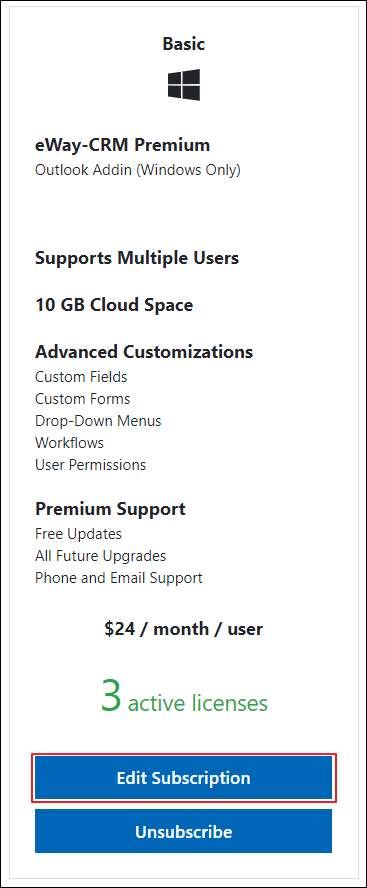Select Supports Multiple Users heading
The image size is (367, 888).
click(x=137, y=258)
